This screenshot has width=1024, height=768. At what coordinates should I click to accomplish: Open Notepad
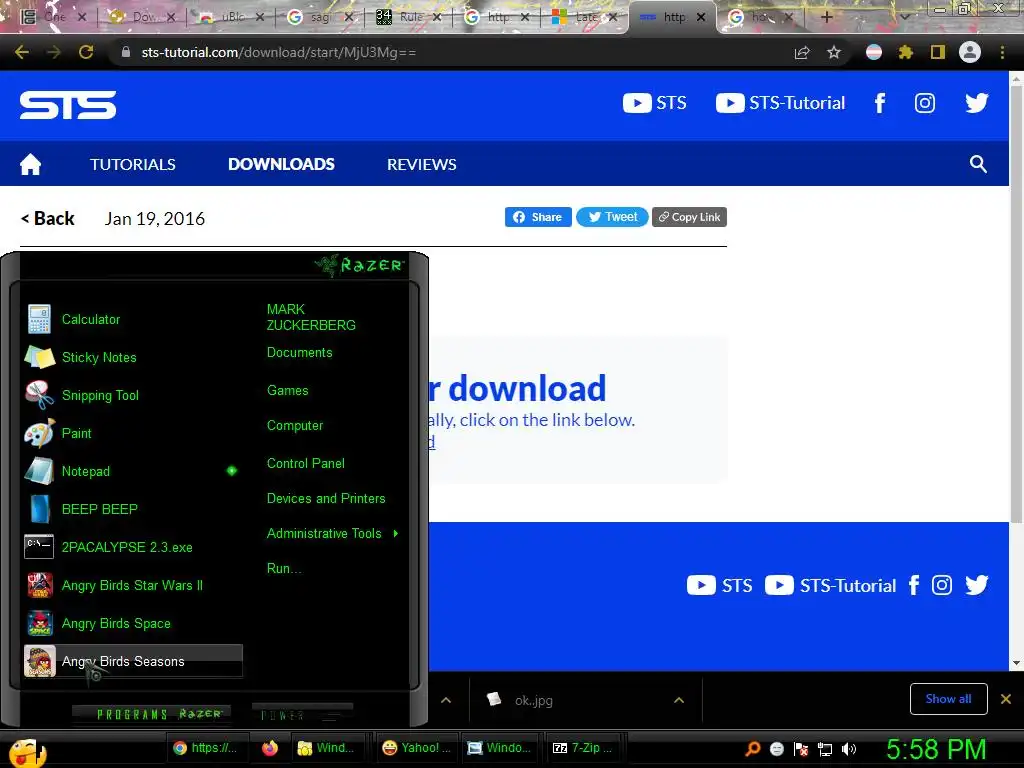click(x=131, y=471)
